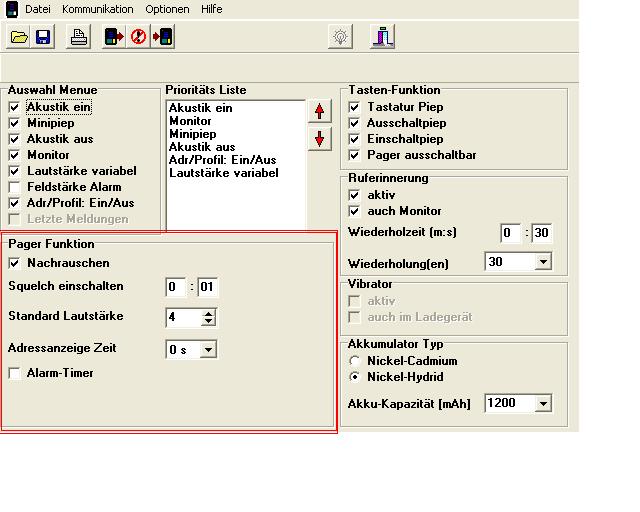Click the read-from-pager icon with outgoing arrow
The height and width of the screenshot is (512, 640).
[113, 37]
